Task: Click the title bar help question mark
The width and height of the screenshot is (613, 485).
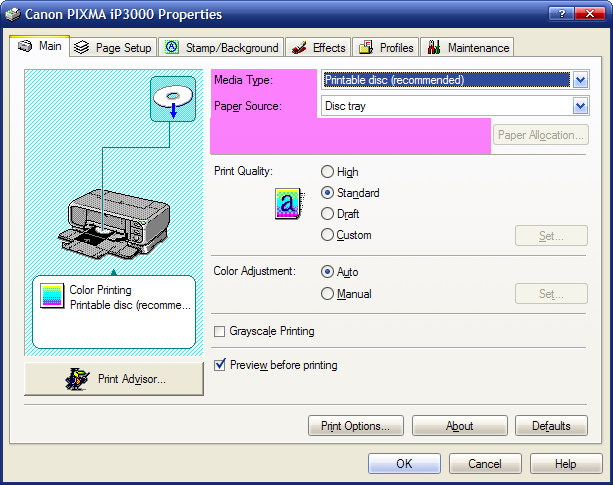Action: [x=561, y=14]
